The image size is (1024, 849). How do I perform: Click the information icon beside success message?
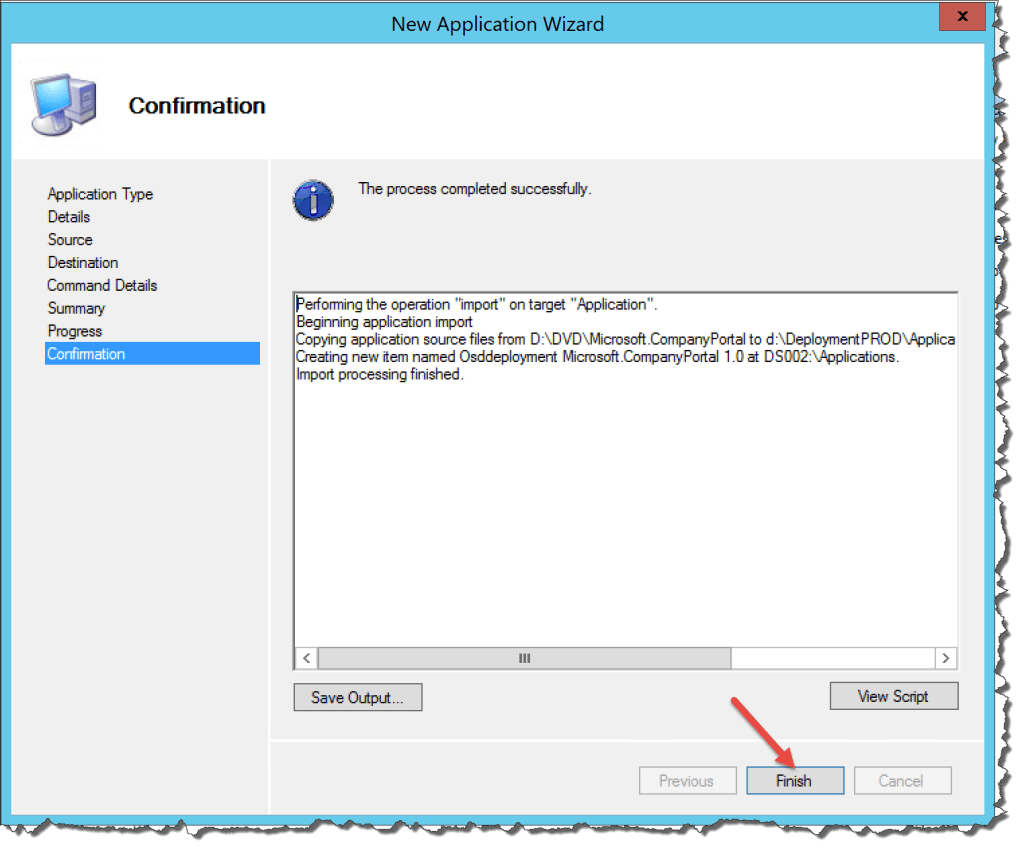point(313,198)
